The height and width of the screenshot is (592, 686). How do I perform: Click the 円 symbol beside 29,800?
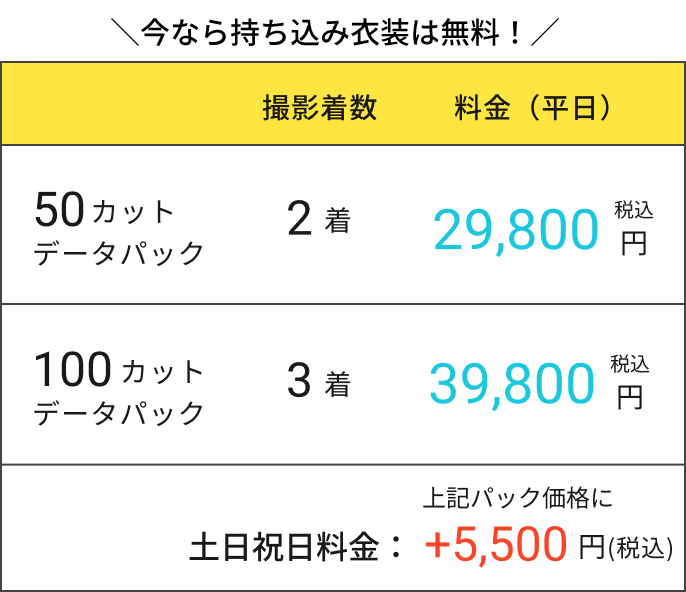point(633,244)
